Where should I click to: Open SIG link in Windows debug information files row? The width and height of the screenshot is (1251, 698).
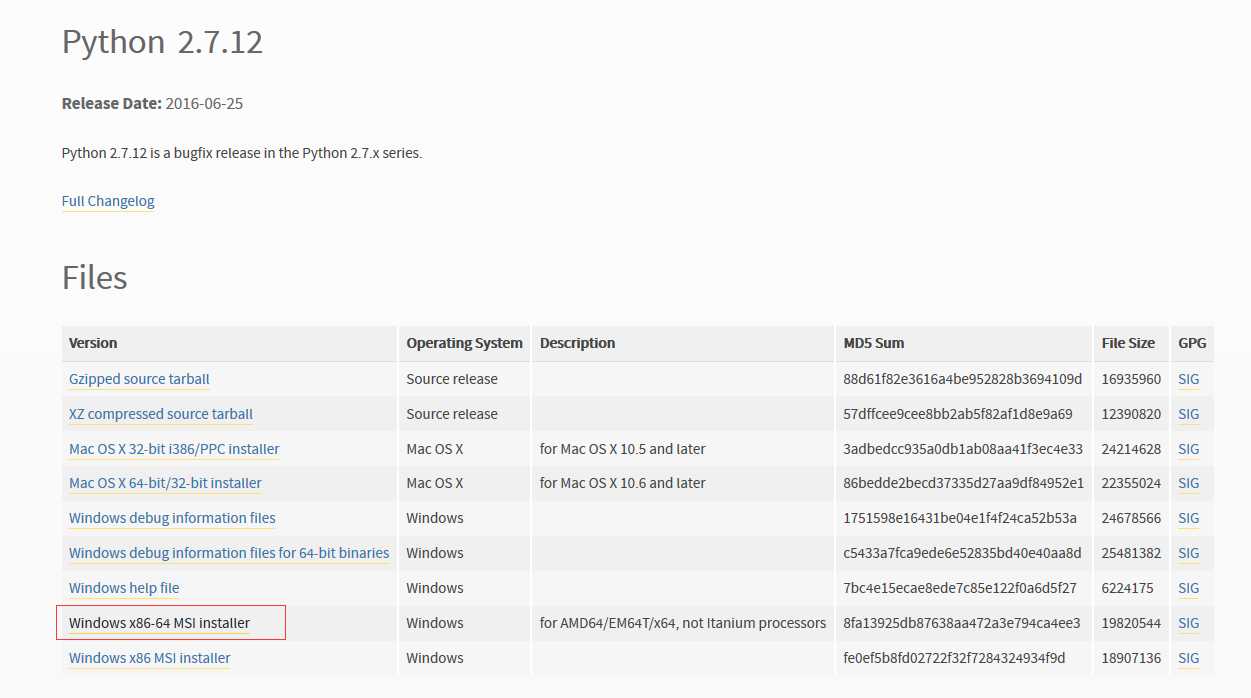pyautogui.click(x=1188, y=518)
